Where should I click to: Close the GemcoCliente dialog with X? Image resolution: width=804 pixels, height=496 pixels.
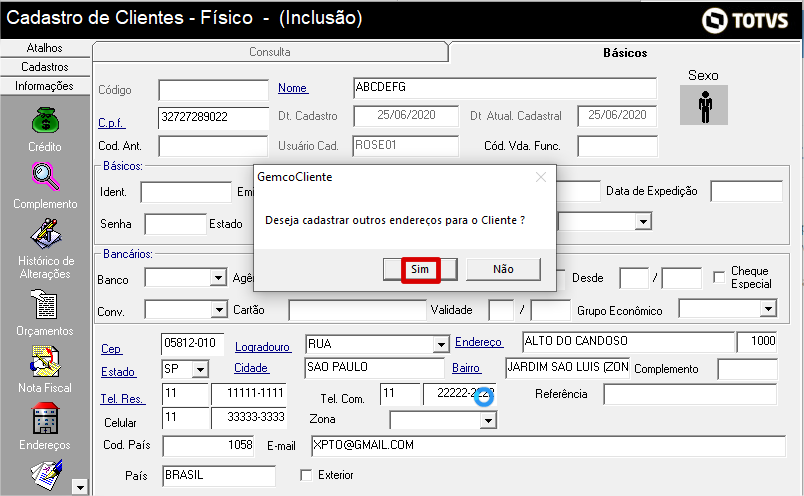click(540, 177)
